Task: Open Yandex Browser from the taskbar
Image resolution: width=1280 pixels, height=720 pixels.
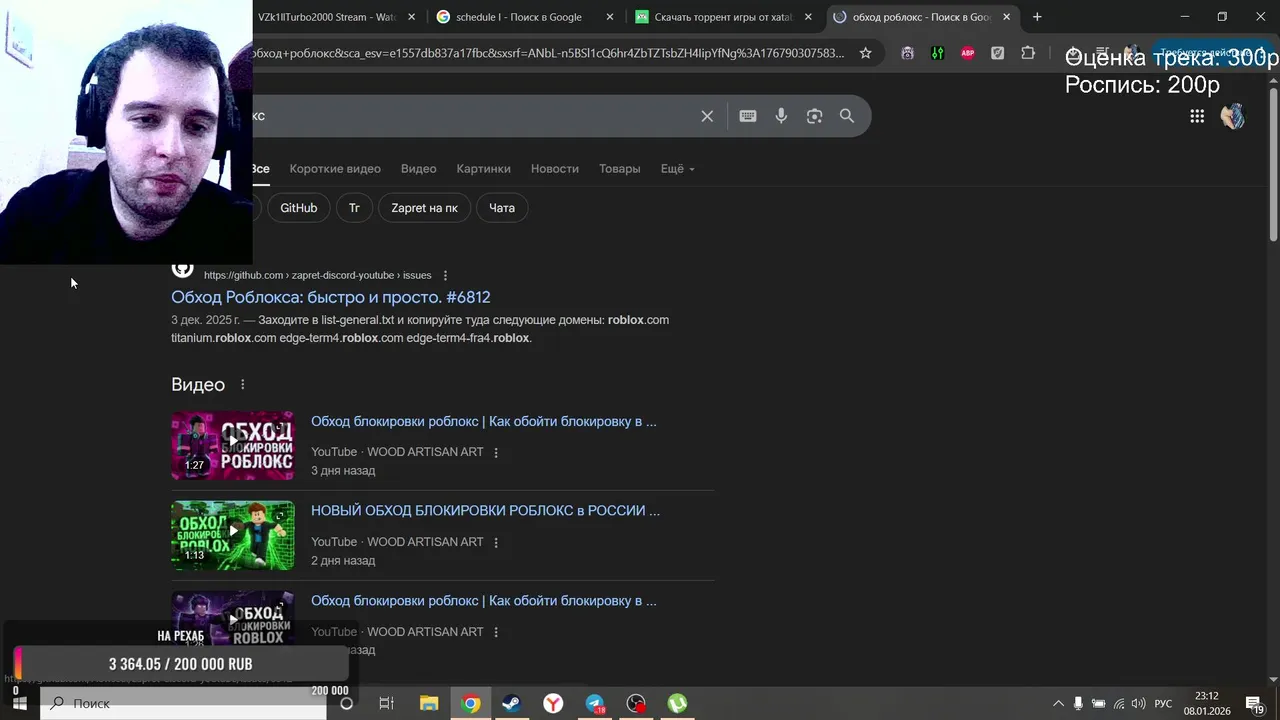Action: point(553,703)
